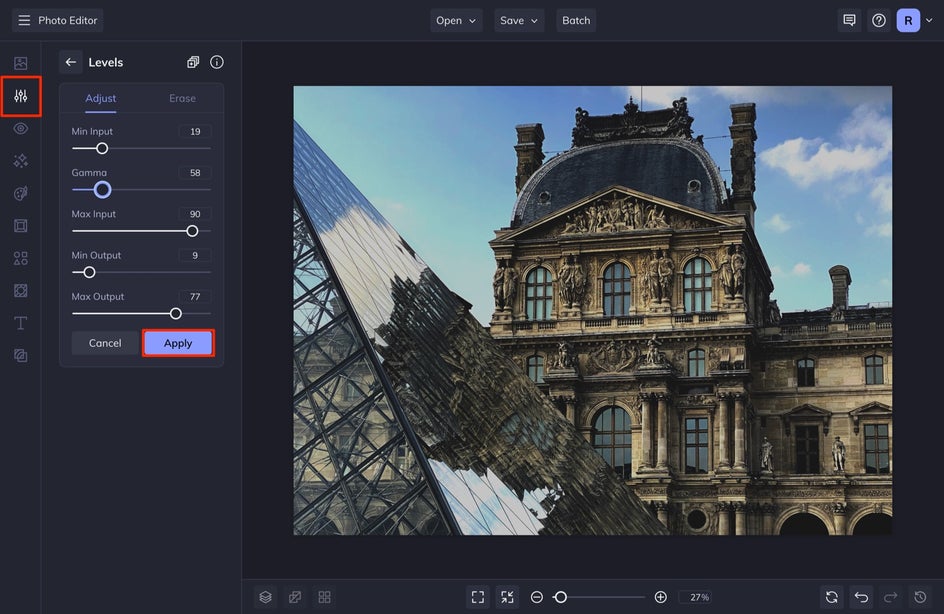
Task: Click the Layers icon in bottom bar
Action: pyautogui.click(x=265, y=597)
